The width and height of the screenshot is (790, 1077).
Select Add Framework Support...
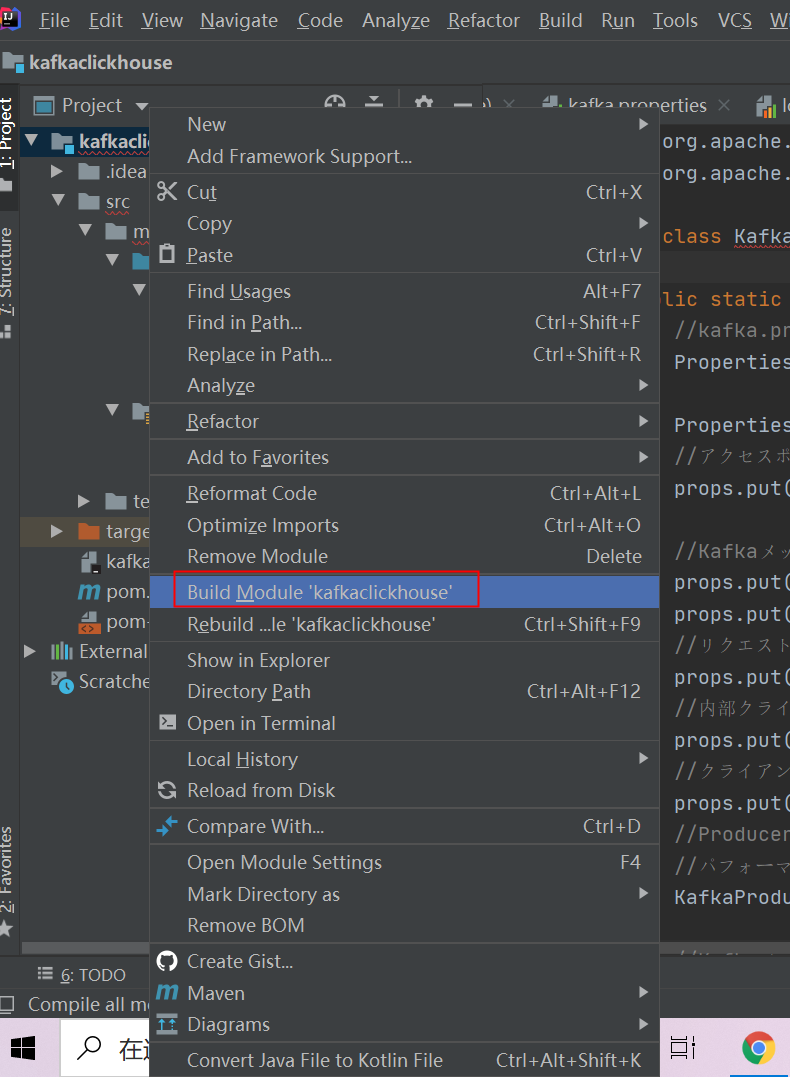404,156
